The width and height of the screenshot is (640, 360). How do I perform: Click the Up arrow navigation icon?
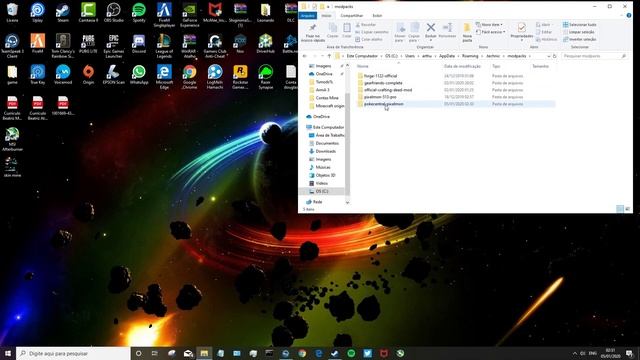click(329, 56)
